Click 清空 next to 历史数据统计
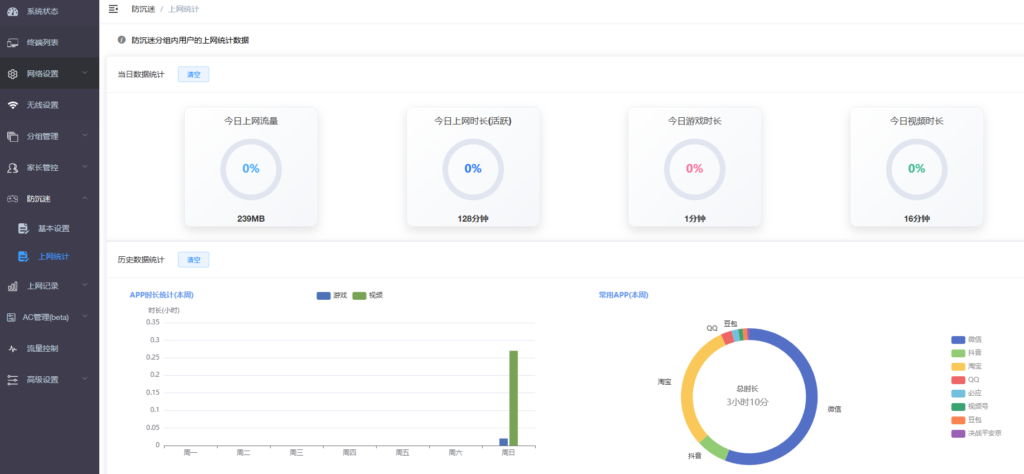 pos(193,260)
